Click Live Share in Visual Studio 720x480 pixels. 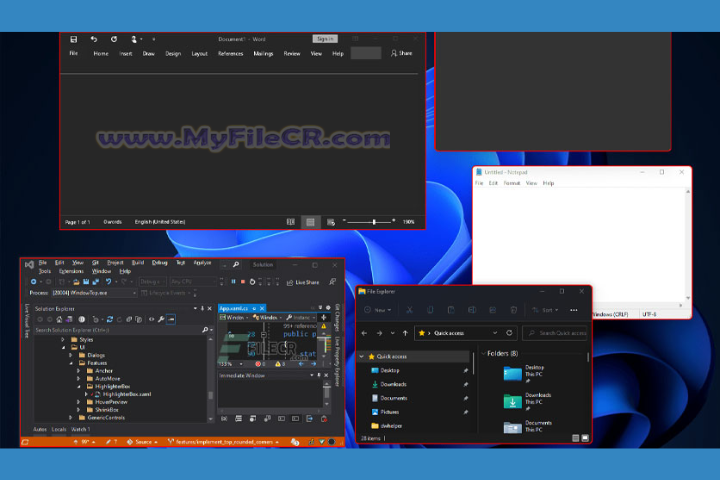[x=303, y=282]
